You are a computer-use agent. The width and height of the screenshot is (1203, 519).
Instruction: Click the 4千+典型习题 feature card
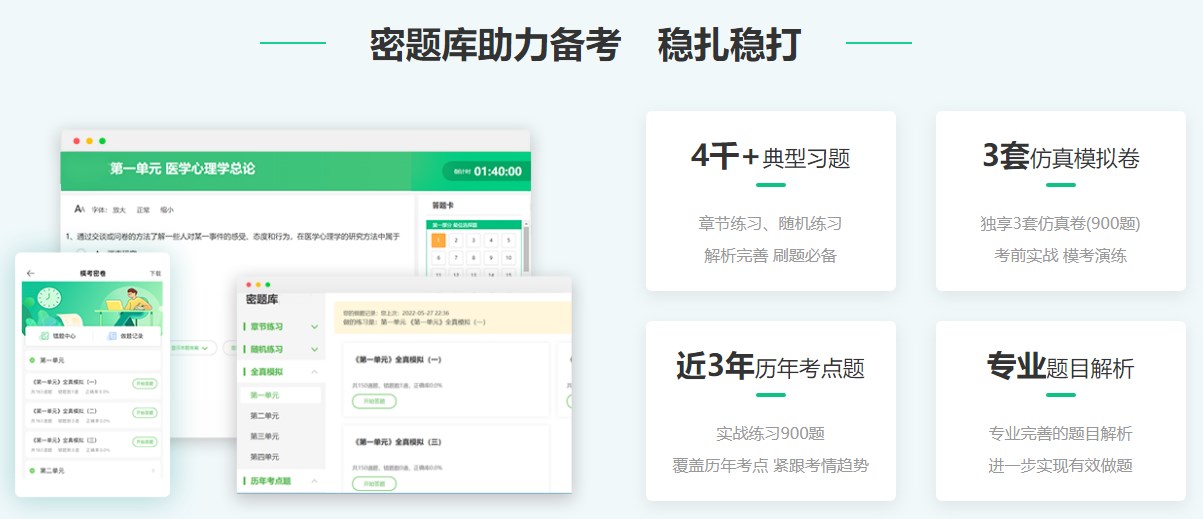click(x=770, y=200)
